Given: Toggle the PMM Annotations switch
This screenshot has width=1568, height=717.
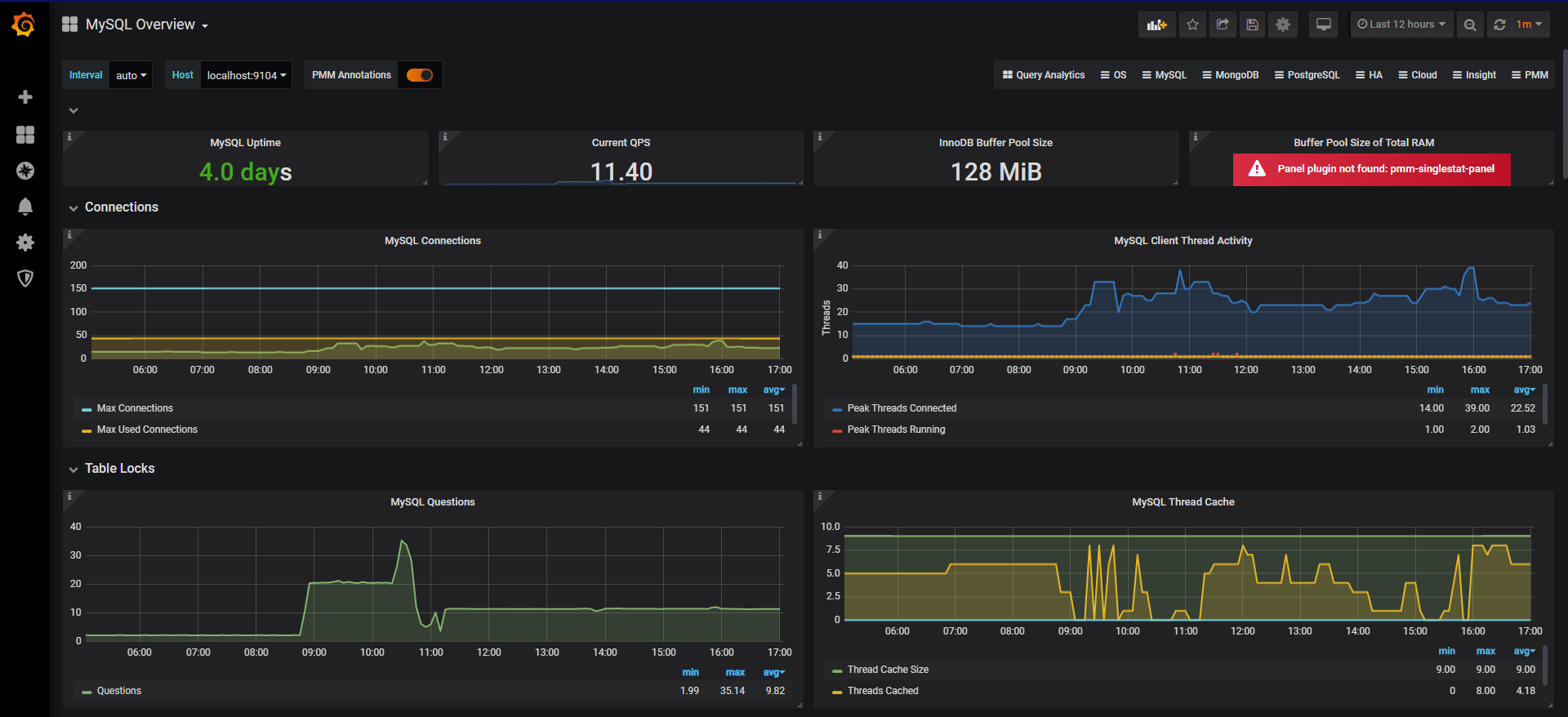Looking at the screenshot, I should coord(420,75).
